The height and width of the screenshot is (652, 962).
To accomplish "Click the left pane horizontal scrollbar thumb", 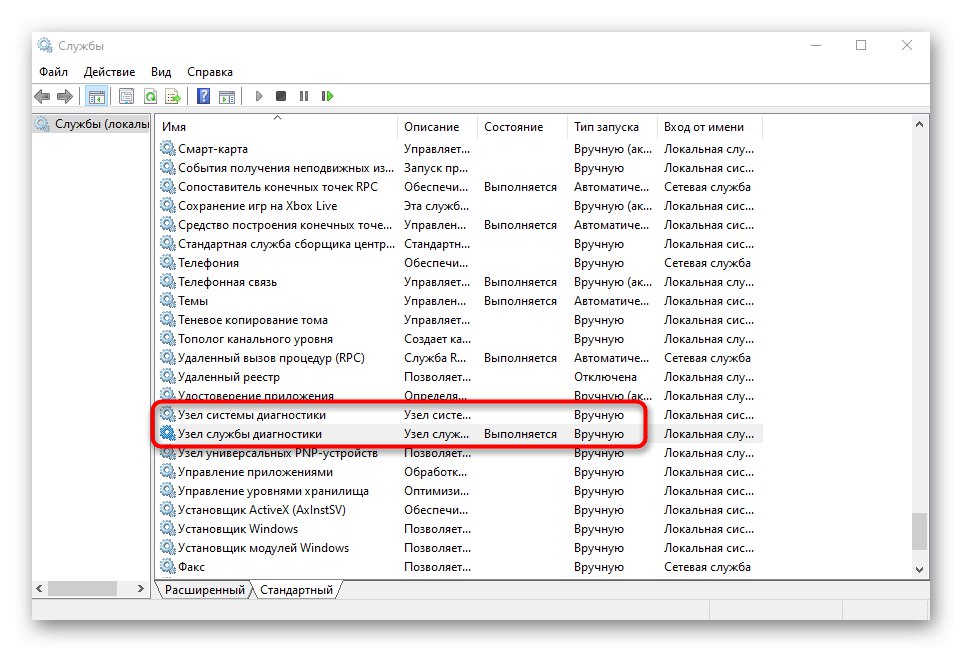I will pos(82,589).
